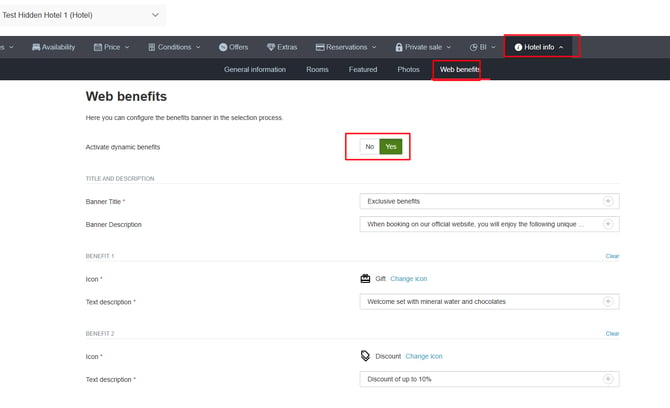Change icon for Discount benefit
Viewport: 670px width, 408px height.
point(424,356)
